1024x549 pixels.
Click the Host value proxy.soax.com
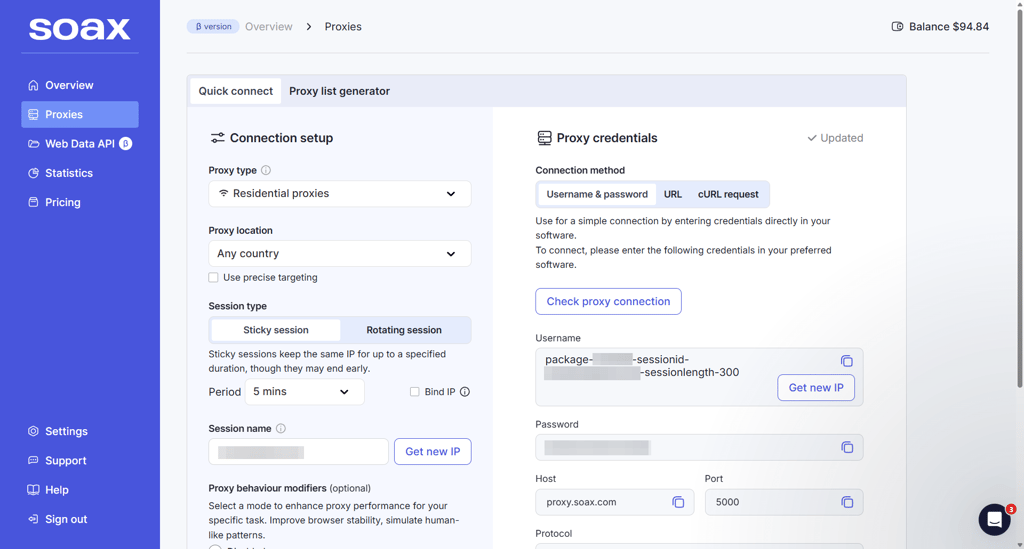(x=581, y=502)
